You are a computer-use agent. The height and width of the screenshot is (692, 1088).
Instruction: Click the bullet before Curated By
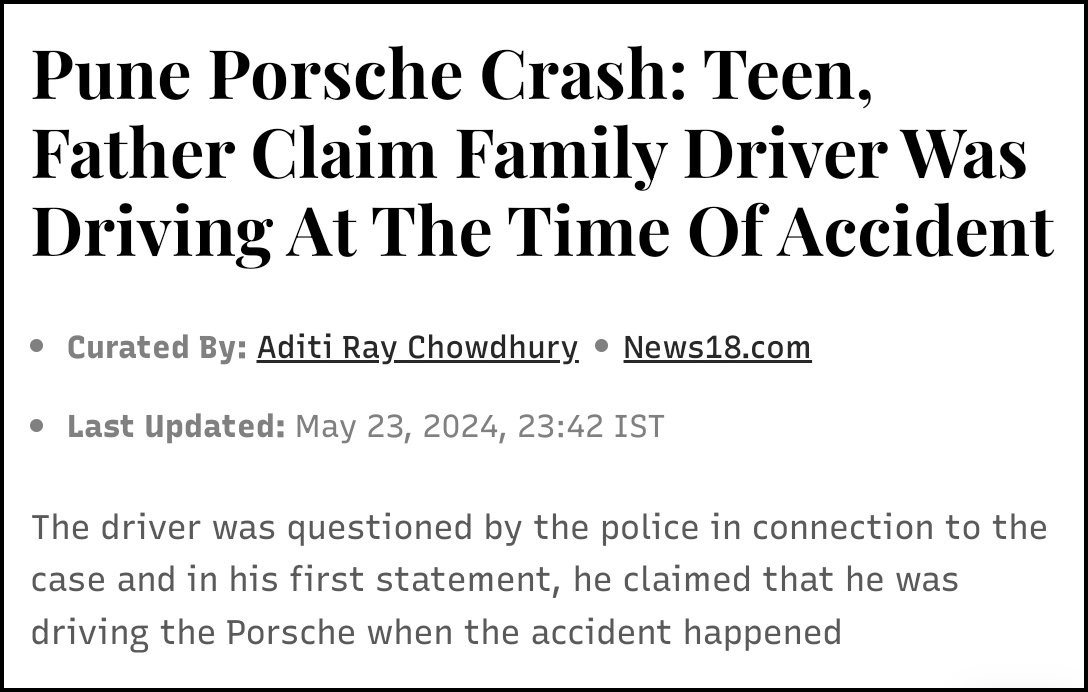37,345
